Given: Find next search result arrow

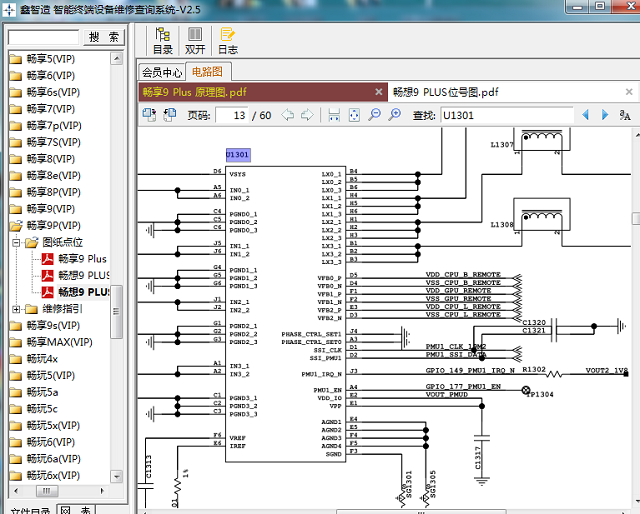Looking at the screenshot, I should pos(605,115).
